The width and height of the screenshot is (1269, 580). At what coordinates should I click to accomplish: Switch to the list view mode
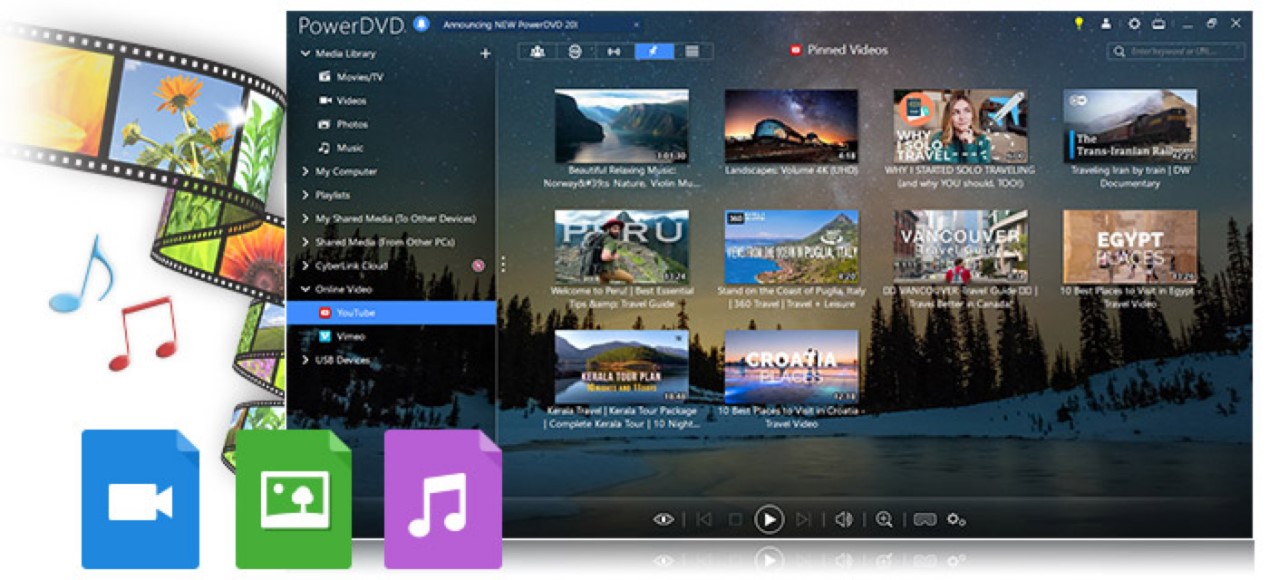[x=690, y=50]
